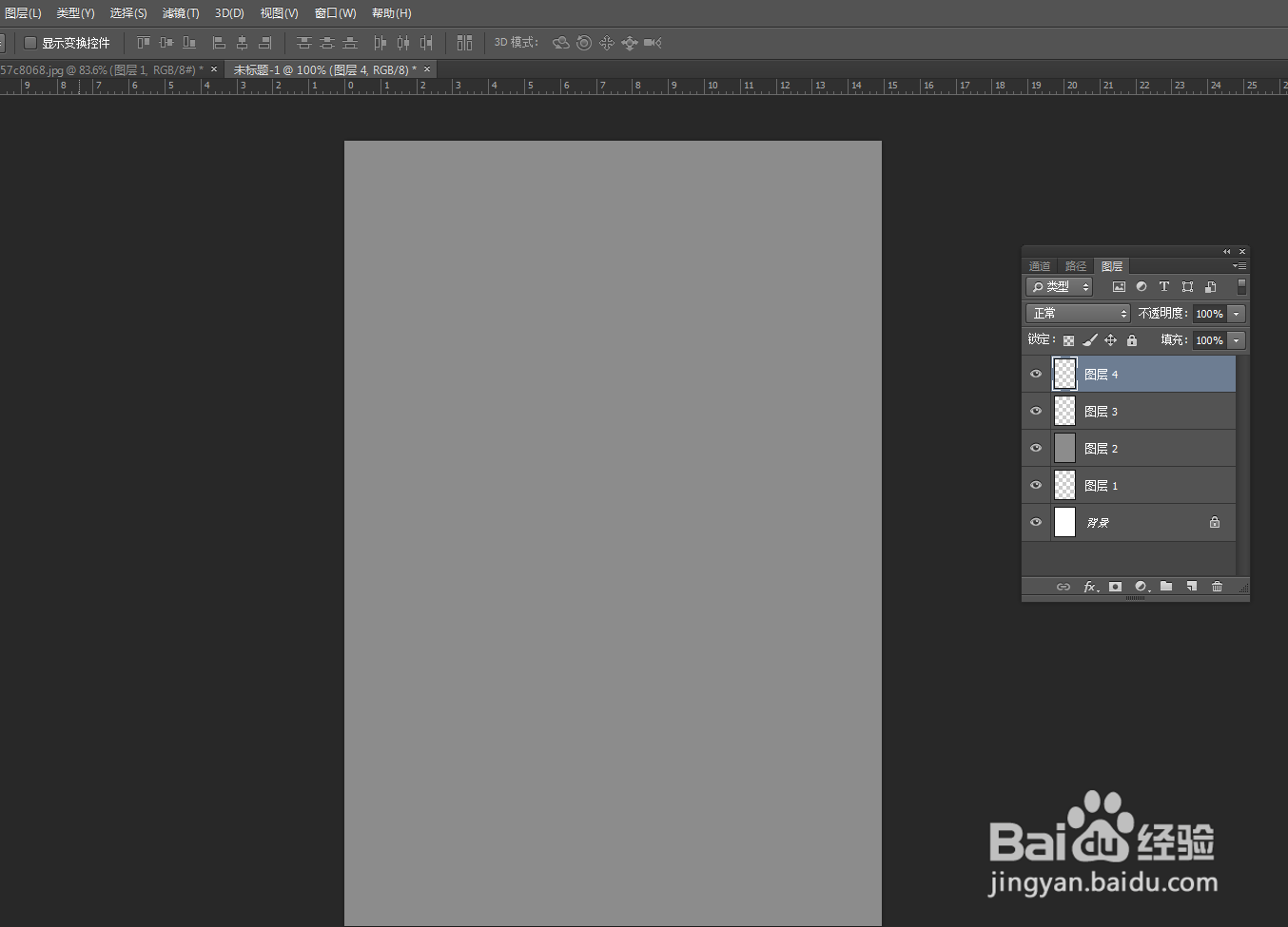Toggle lock all padlock icon

1132,340
